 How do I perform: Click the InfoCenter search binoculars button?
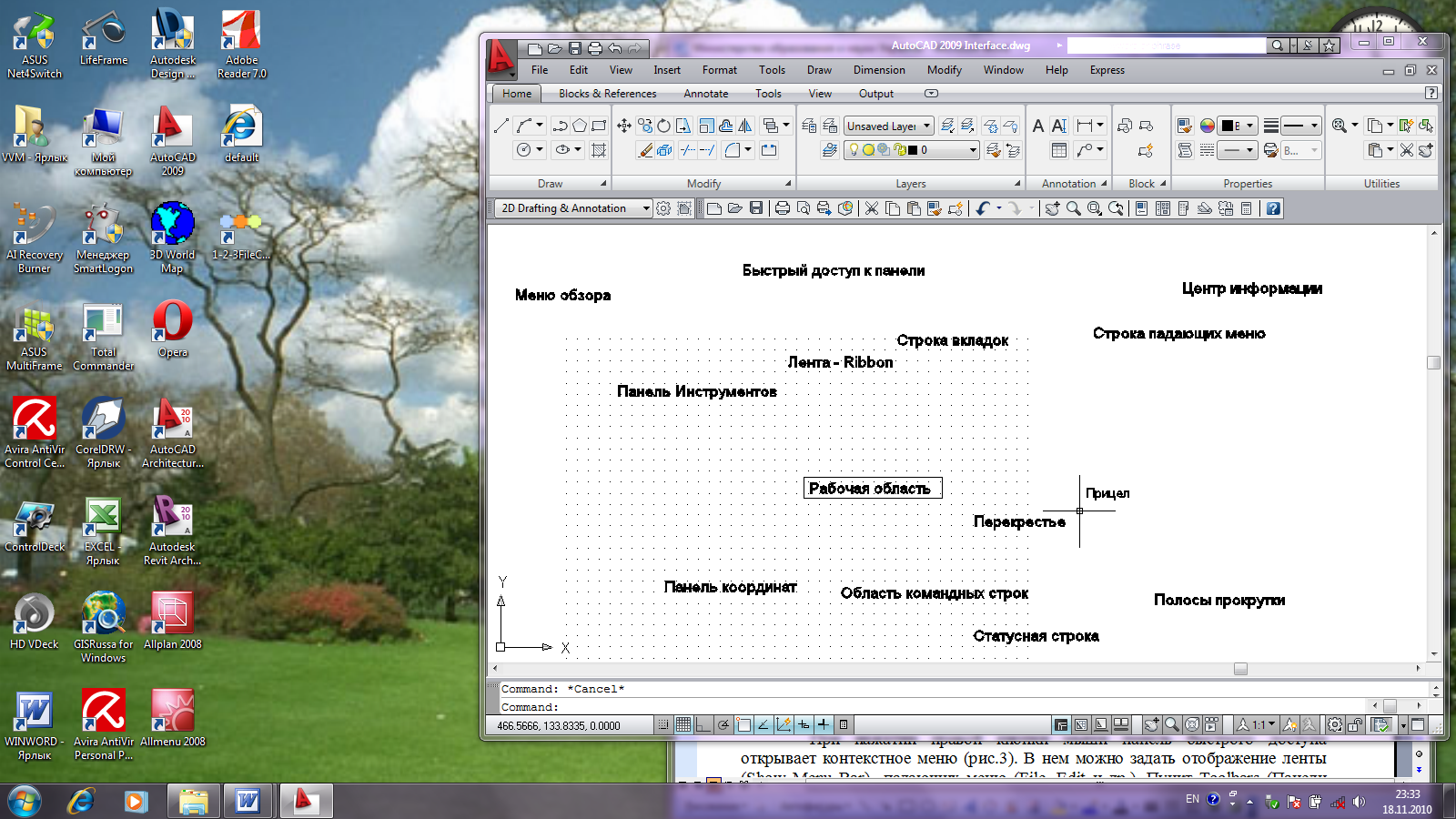coord(1278,45)
